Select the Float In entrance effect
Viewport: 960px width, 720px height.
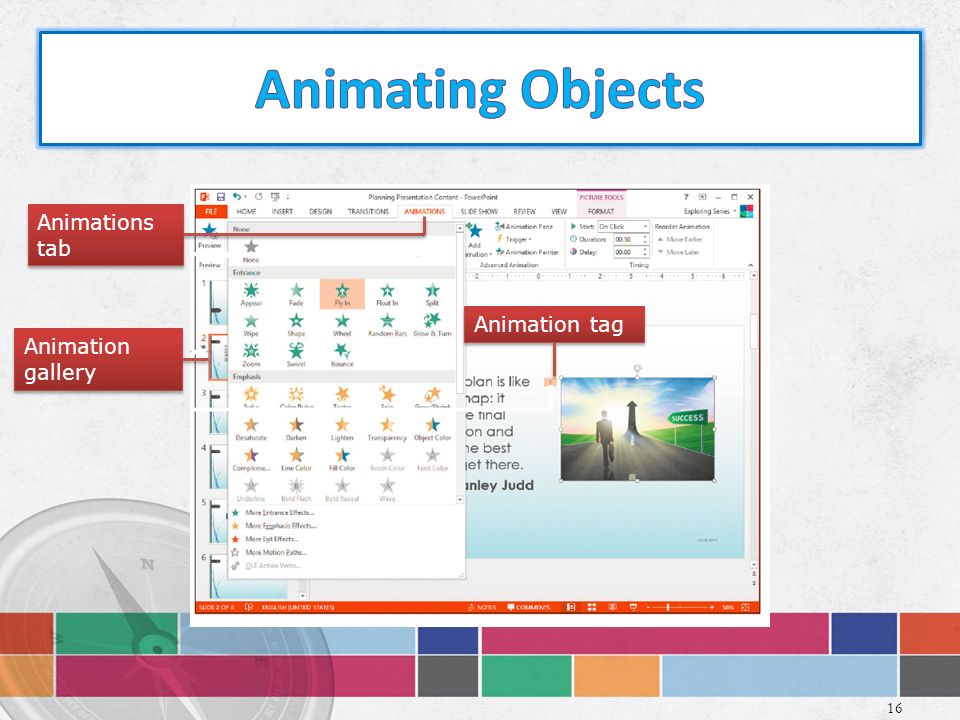click(x=387, y=294)
